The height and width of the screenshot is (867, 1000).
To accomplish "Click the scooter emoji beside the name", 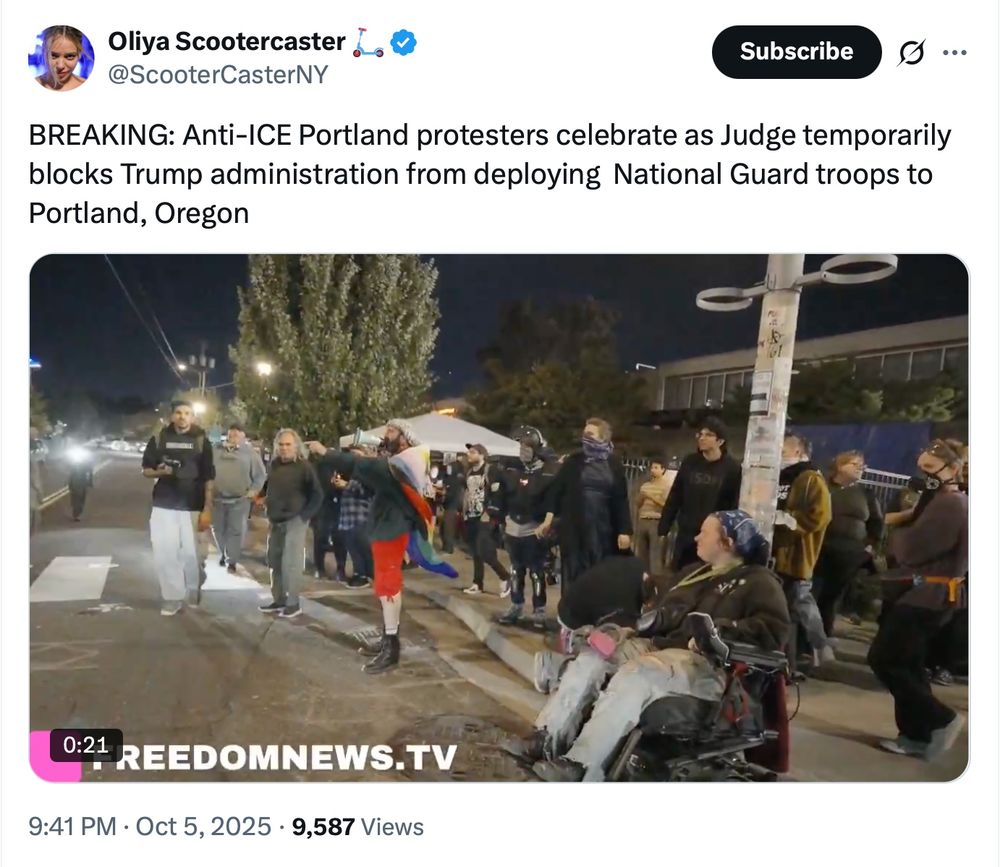I will [x=369, y=43].
